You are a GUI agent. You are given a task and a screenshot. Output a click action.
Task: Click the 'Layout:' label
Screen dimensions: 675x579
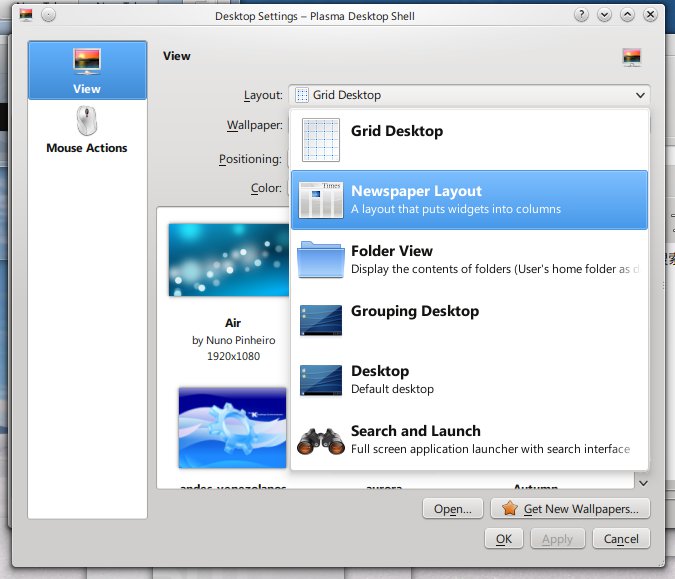coord(263,95)
